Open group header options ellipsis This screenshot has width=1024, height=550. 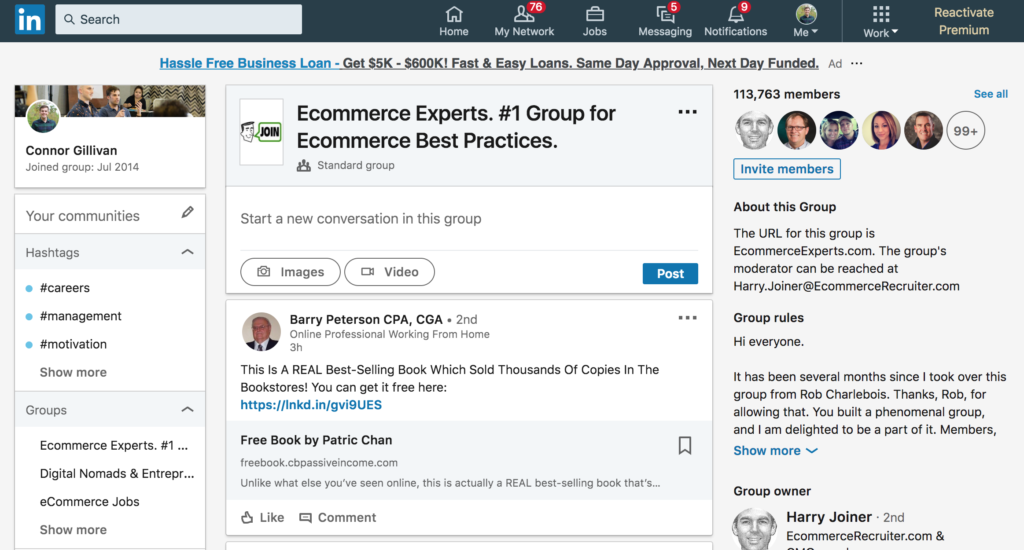click(687, 112)
